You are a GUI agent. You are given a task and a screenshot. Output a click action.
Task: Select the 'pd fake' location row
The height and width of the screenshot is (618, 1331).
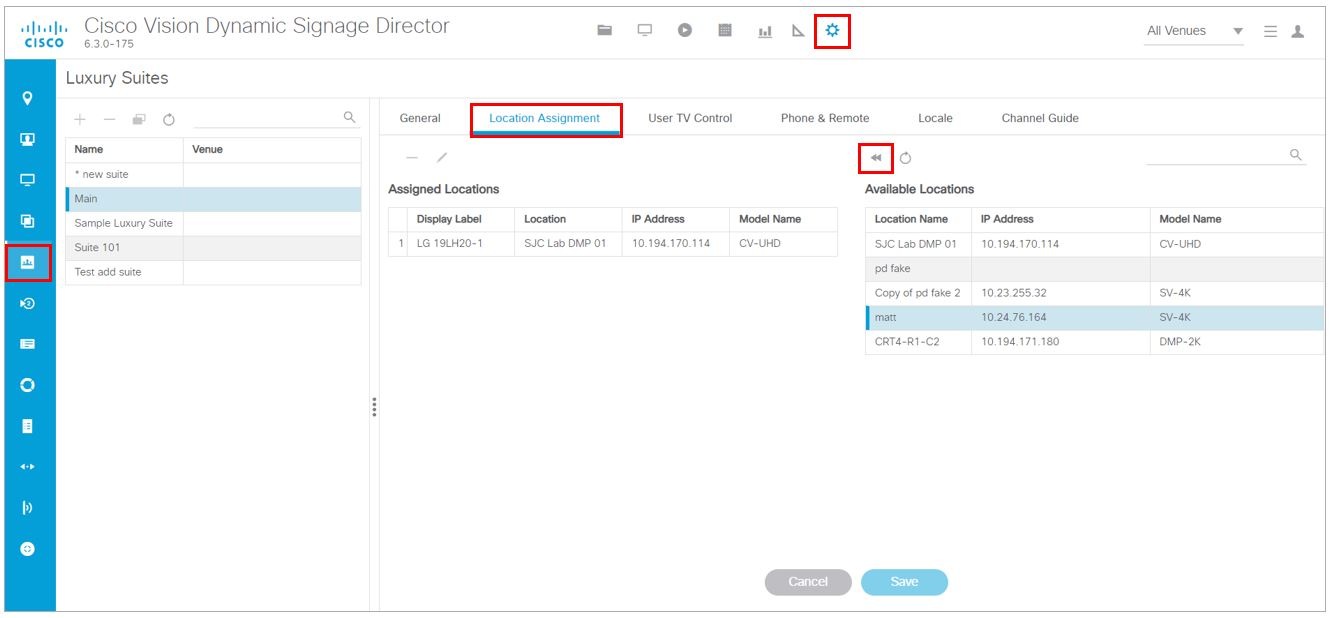[x=1094, y=269]
